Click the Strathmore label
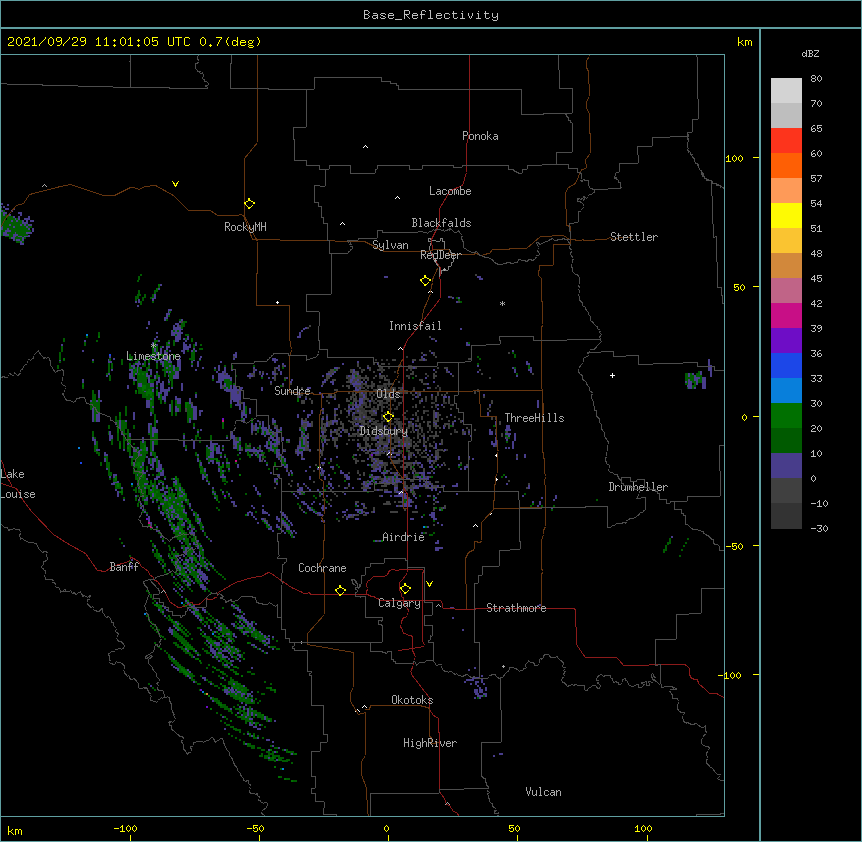The width and height of the screenshot is (862, 842). (x=516, y=608)
